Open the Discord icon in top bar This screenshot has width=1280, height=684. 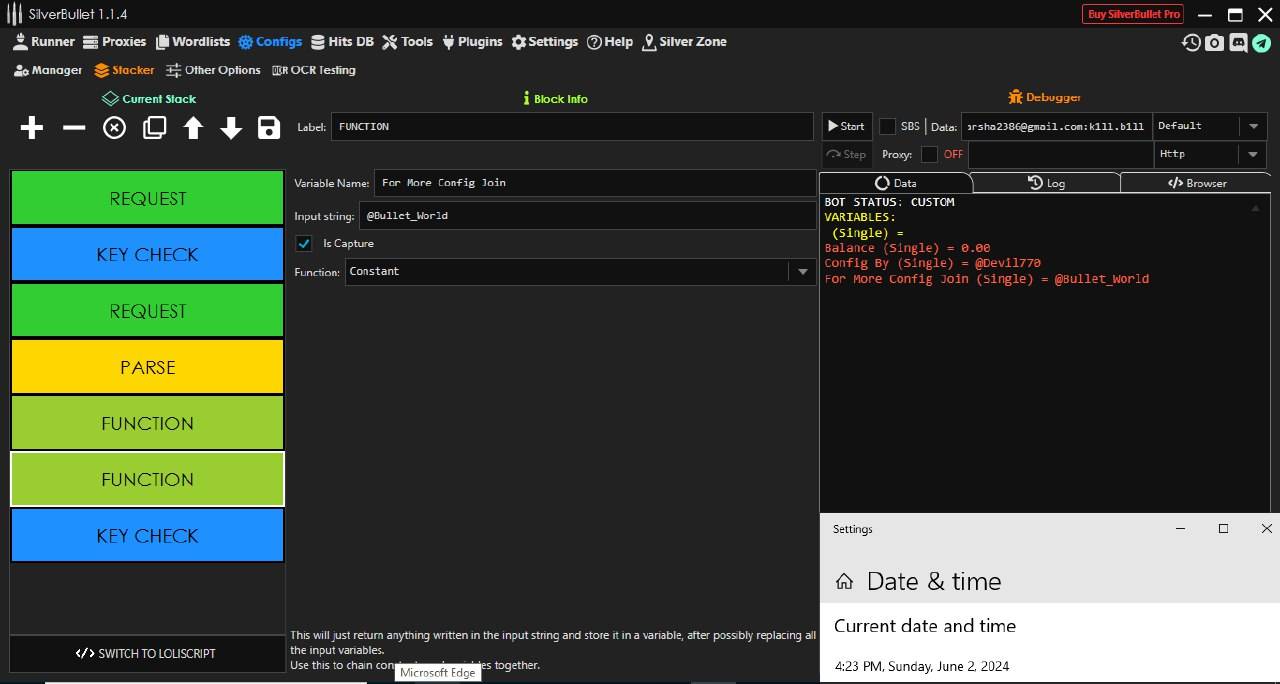1238,43
